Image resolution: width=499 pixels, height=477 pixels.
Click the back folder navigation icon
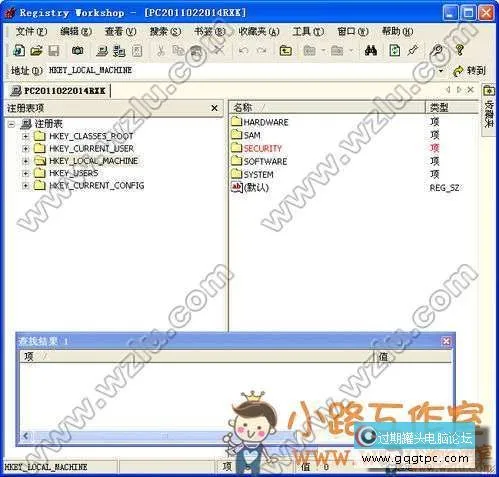click(310, 51)
